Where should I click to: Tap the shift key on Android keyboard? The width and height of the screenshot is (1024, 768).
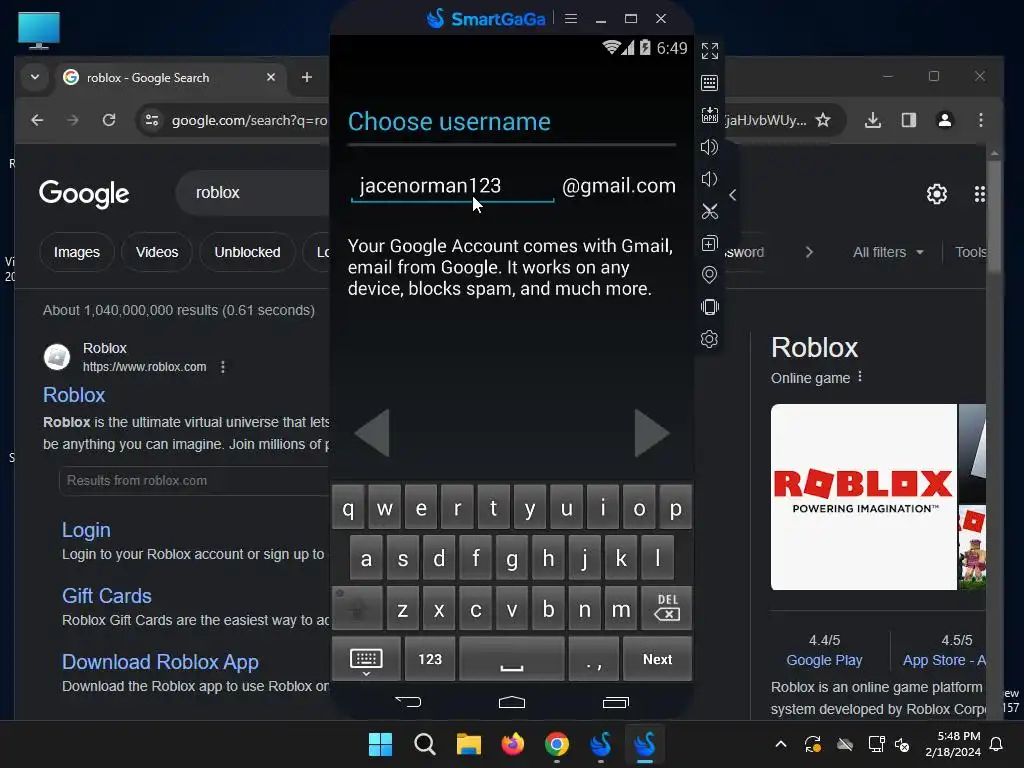[x=357, y=608]
